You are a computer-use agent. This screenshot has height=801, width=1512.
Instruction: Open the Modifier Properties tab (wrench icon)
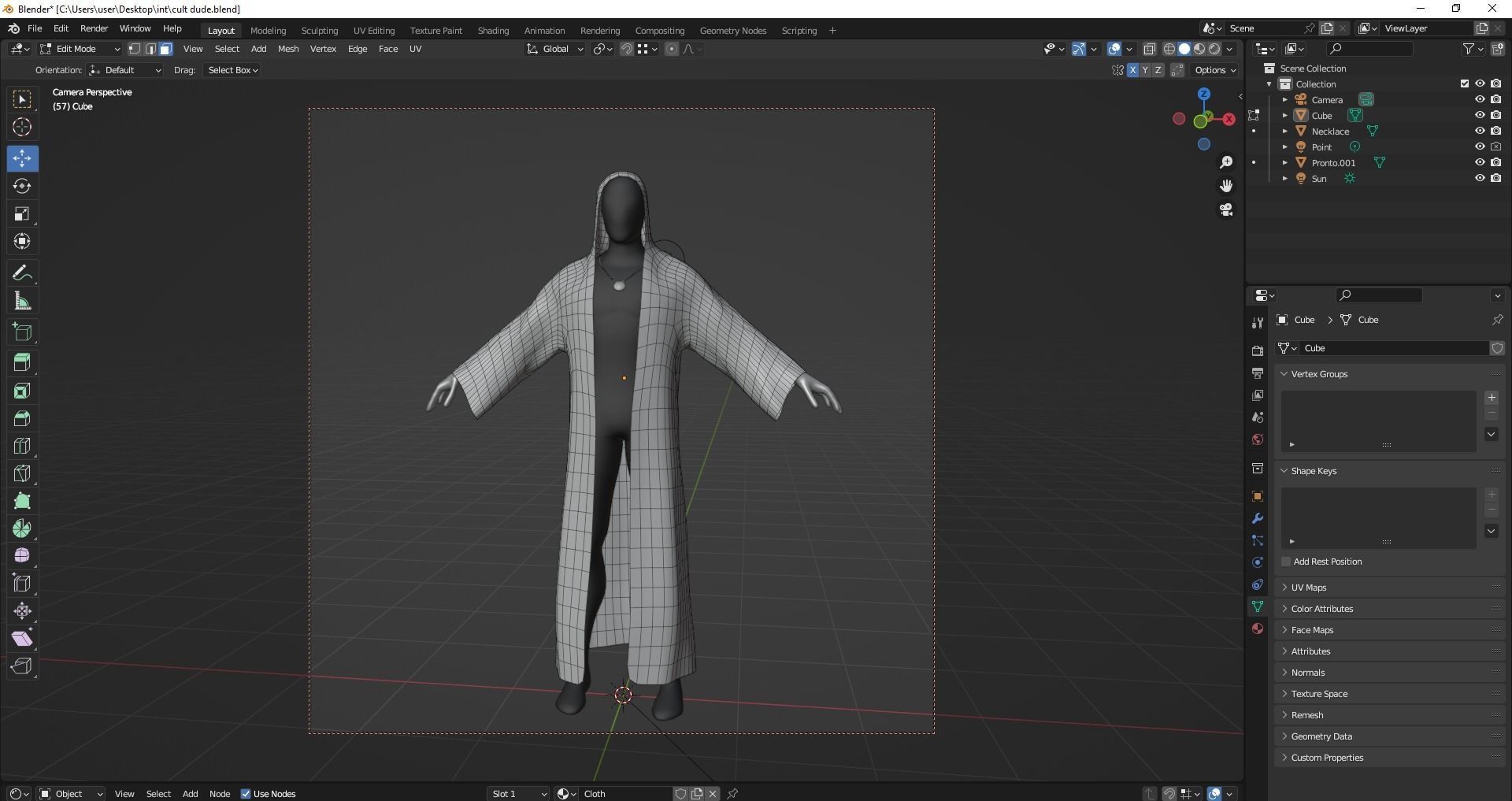pos(1258,518)
